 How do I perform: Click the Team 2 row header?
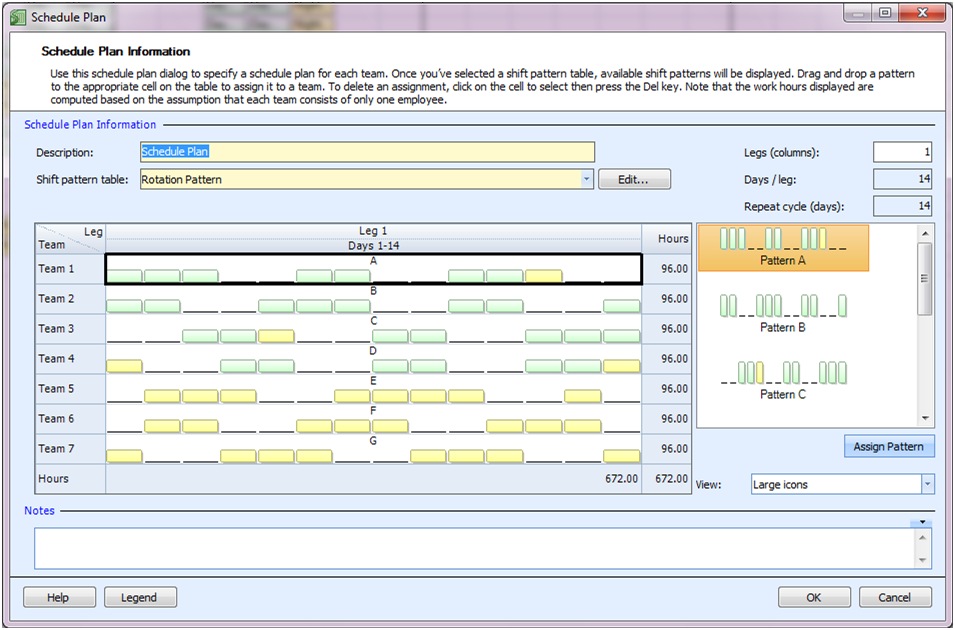coord(70,299)
